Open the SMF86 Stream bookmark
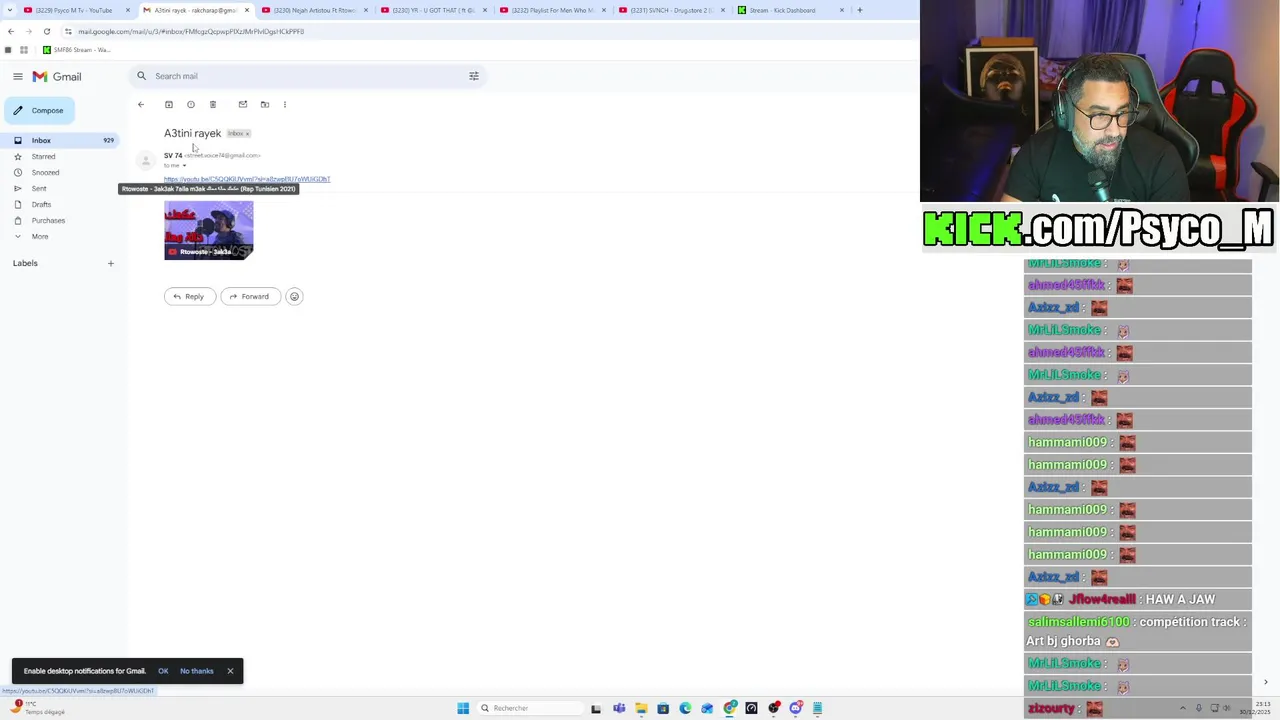Viewport: 1280px width, 720px height. point(76,50)
